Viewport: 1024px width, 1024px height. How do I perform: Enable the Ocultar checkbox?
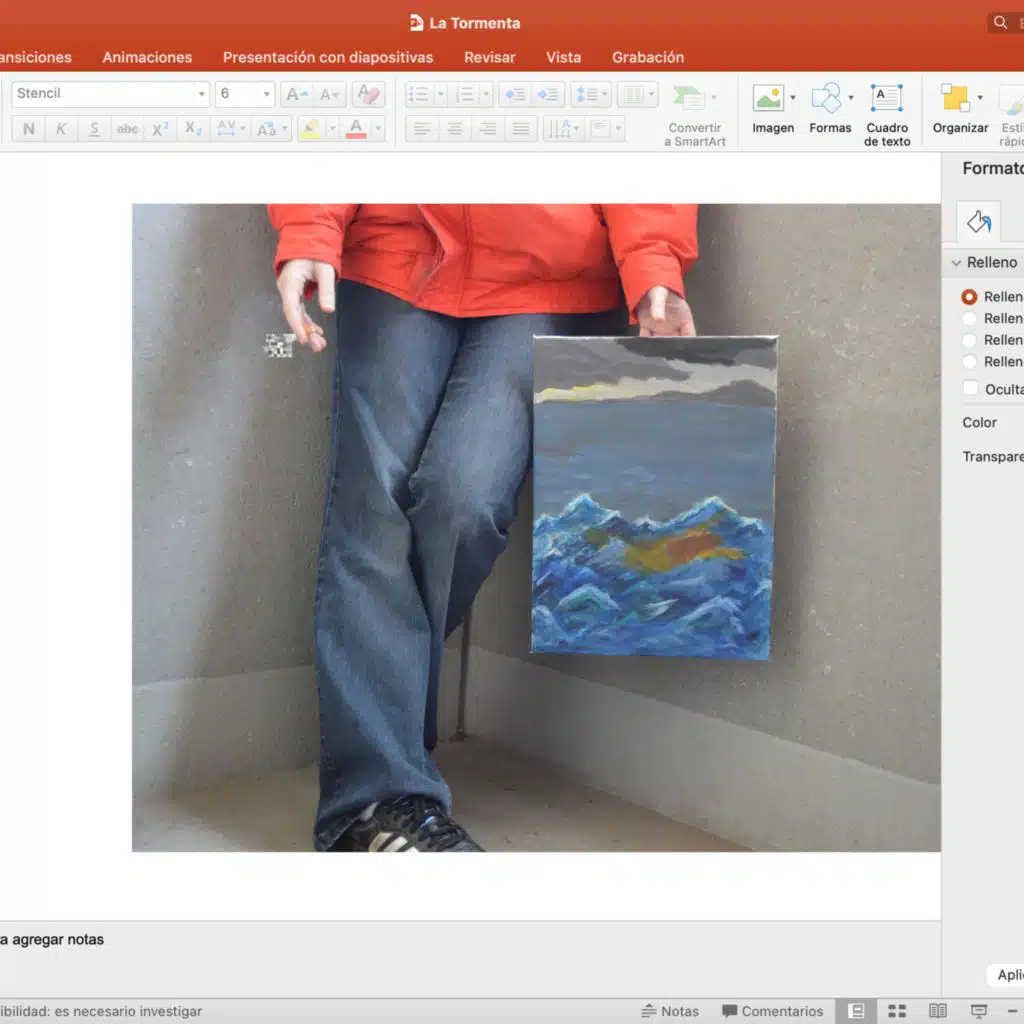(x=970, y=388)
